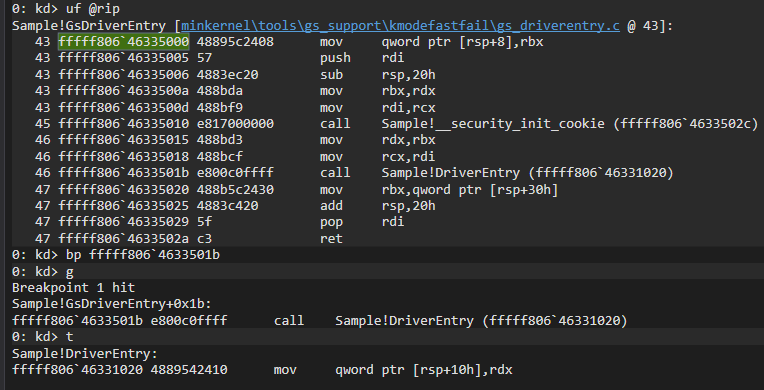Click the highlighted address fffff806`46335000
Image resolution: width=764 pixels, height=390 pixels.
point(124,42)
